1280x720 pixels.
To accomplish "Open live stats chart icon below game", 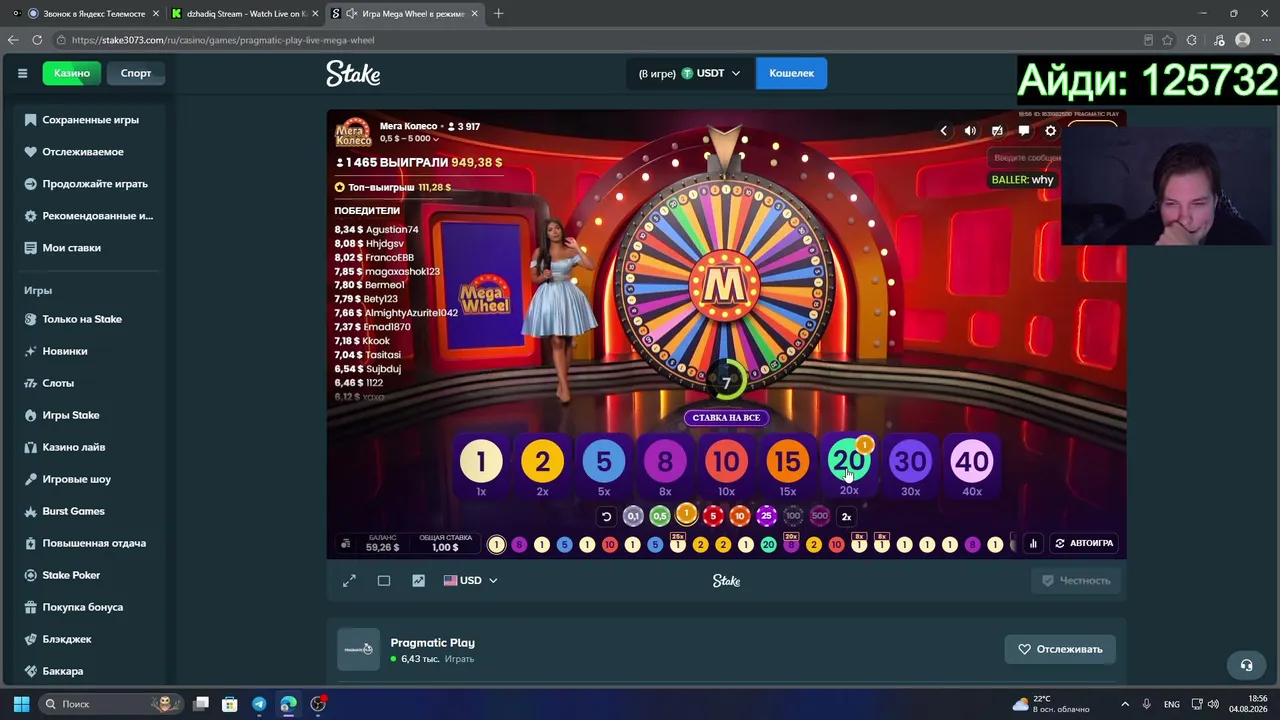I will pyautogui.click(x=418, y=581).
